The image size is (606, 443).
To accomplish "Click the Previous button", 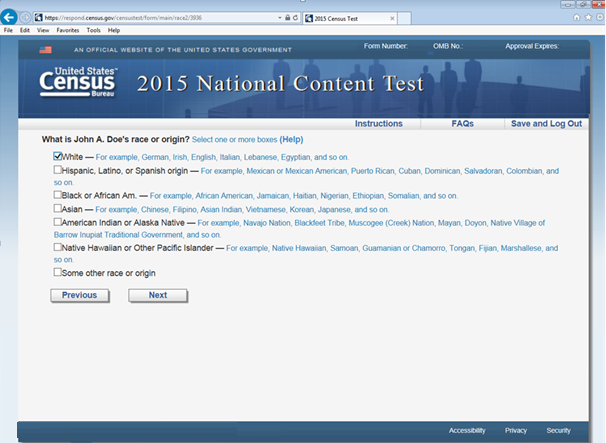I will tap(80, 295).
